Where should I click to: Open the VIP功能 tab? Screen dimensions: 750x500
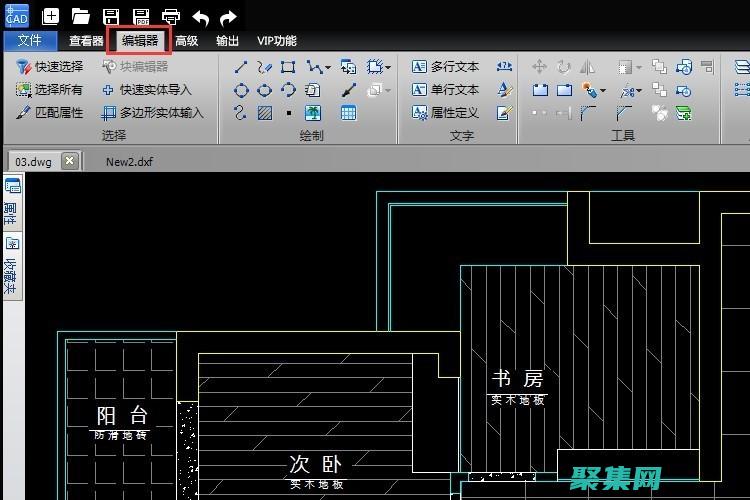pyautogui.click(x=276, y=41)
